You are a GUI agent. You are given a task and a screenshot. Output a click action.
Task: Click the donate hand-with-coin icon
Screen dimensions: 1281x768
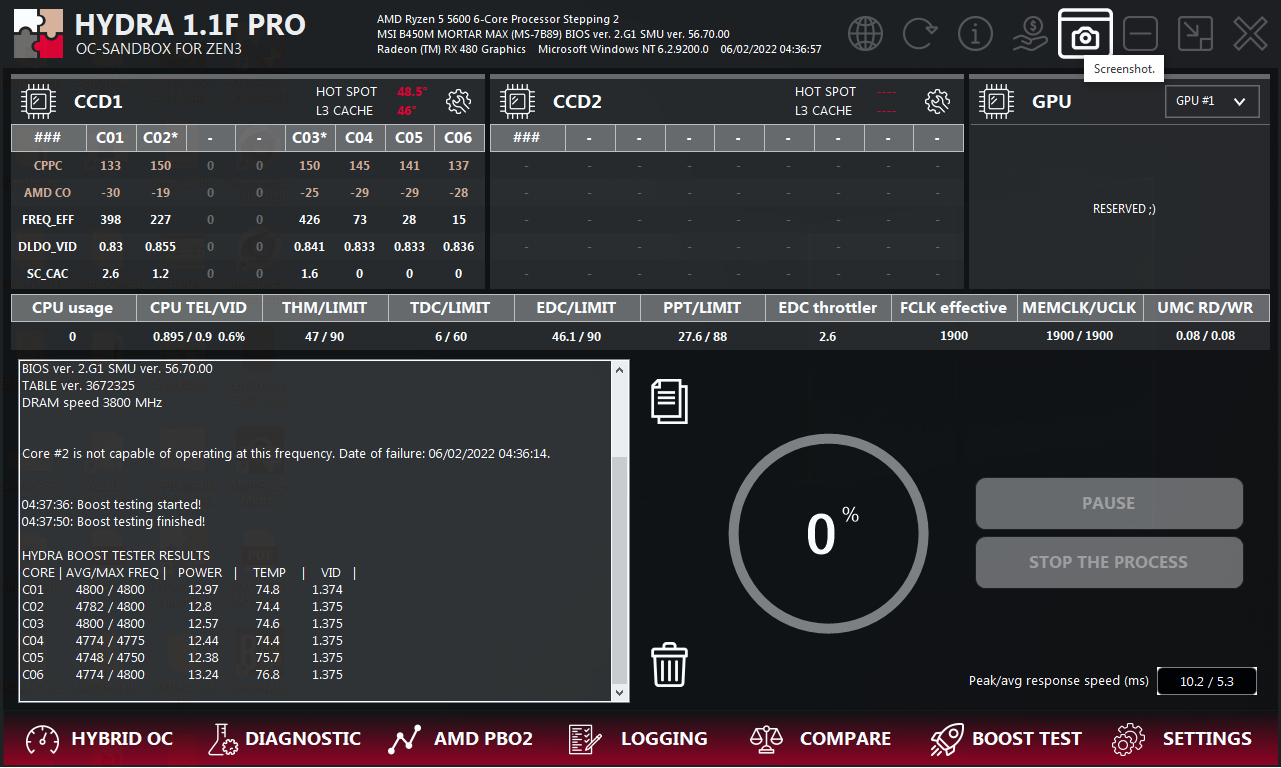1030,33
